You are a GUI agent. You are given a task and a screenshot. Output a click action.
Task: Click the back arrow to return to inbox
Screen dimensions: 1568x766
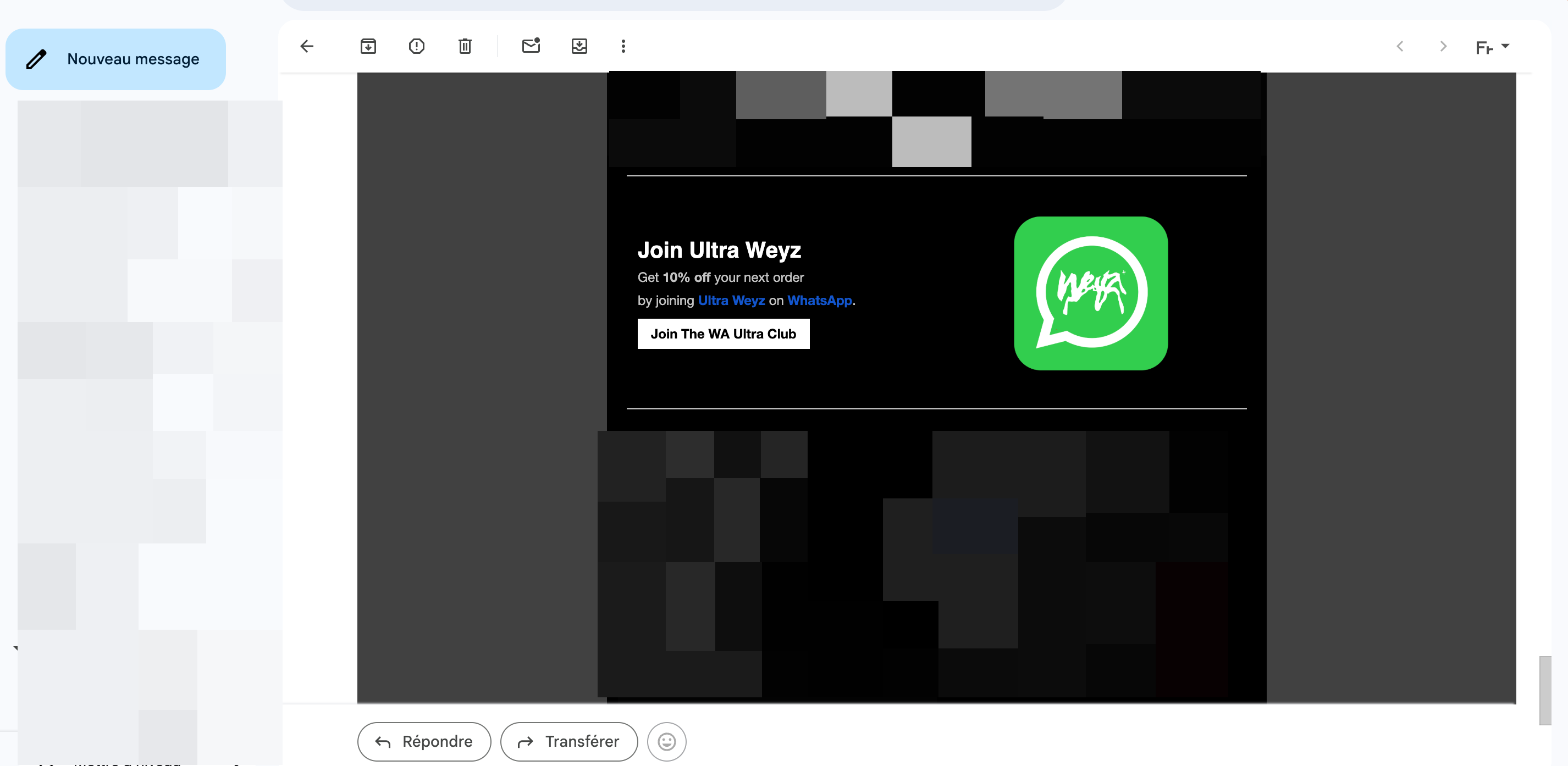[307, 46]
